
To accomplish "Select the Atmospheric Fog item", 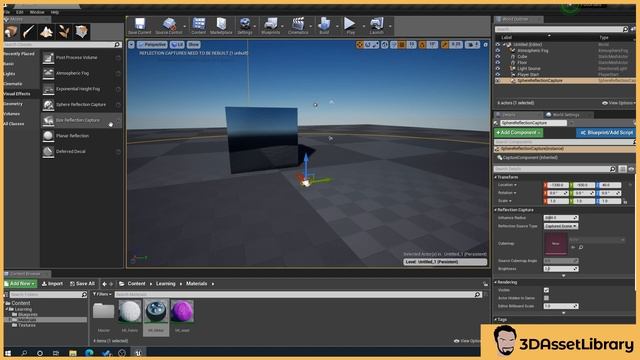I will [x=82, y=73].
